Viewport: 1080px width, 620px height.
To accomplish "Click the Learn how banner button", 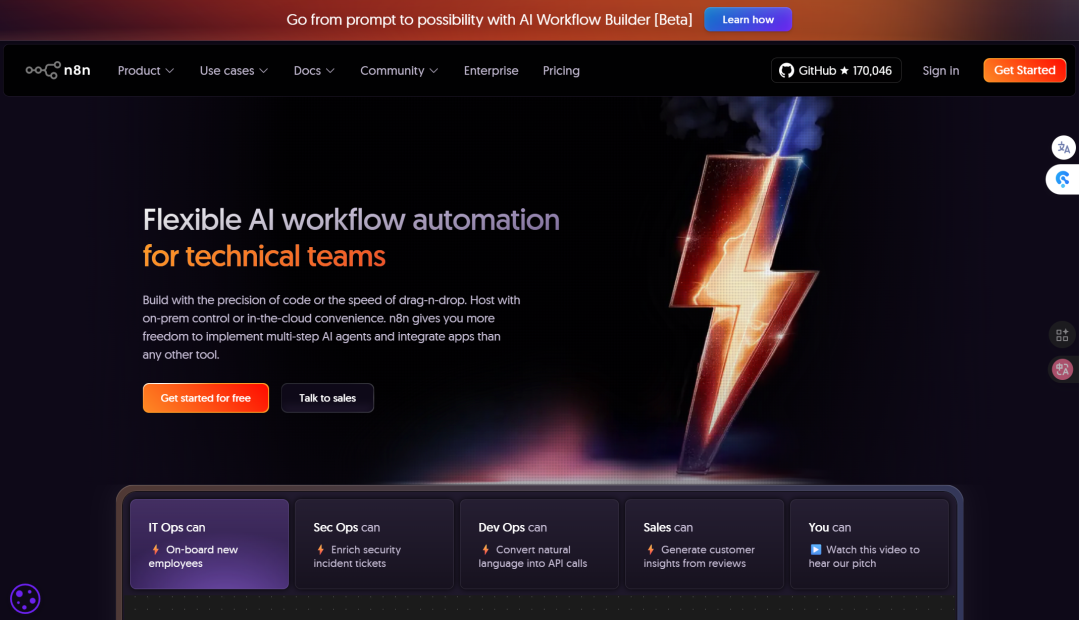I will [748, 20].
